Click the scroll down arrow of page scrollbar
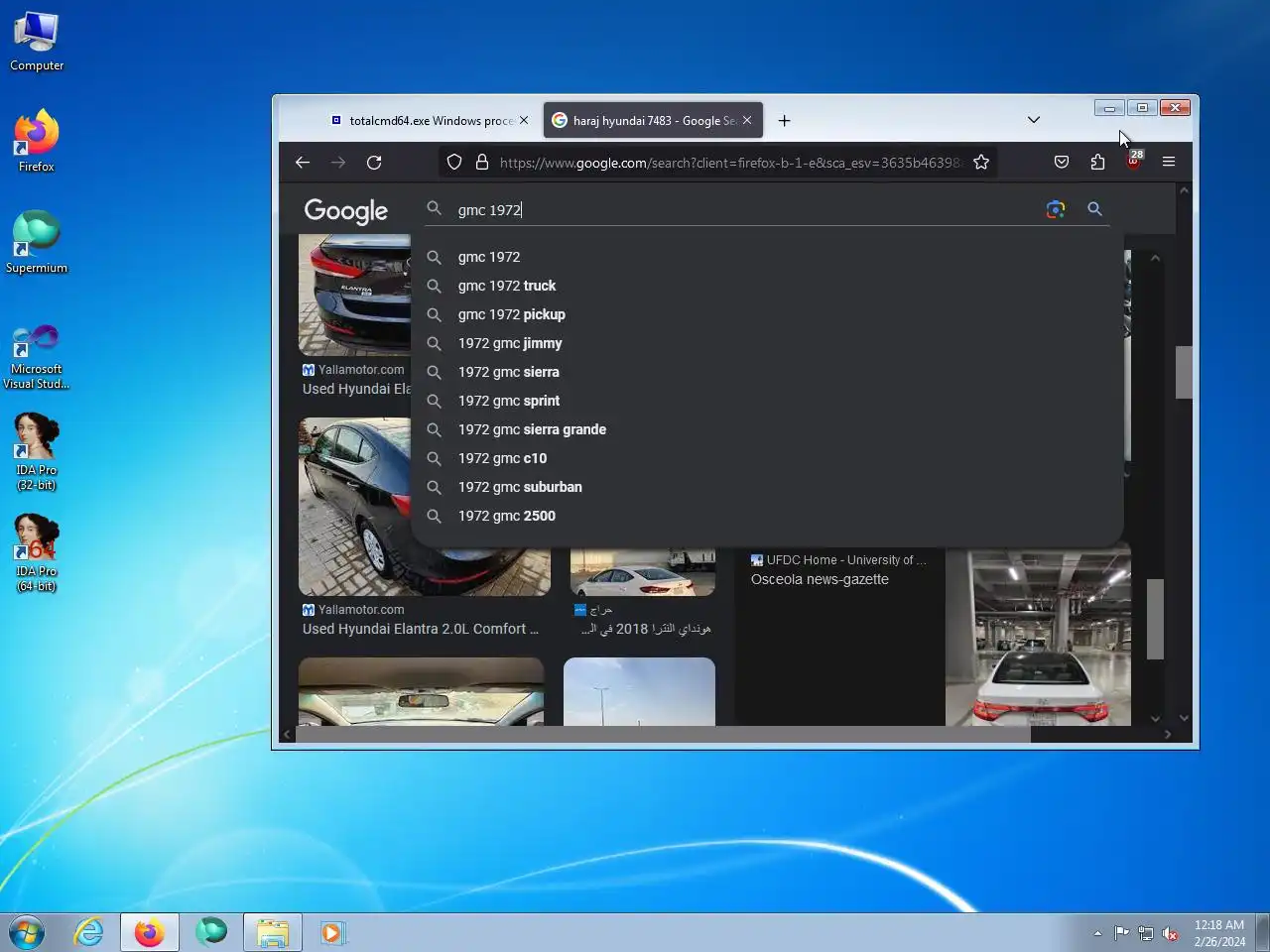 coord(1184,718)
